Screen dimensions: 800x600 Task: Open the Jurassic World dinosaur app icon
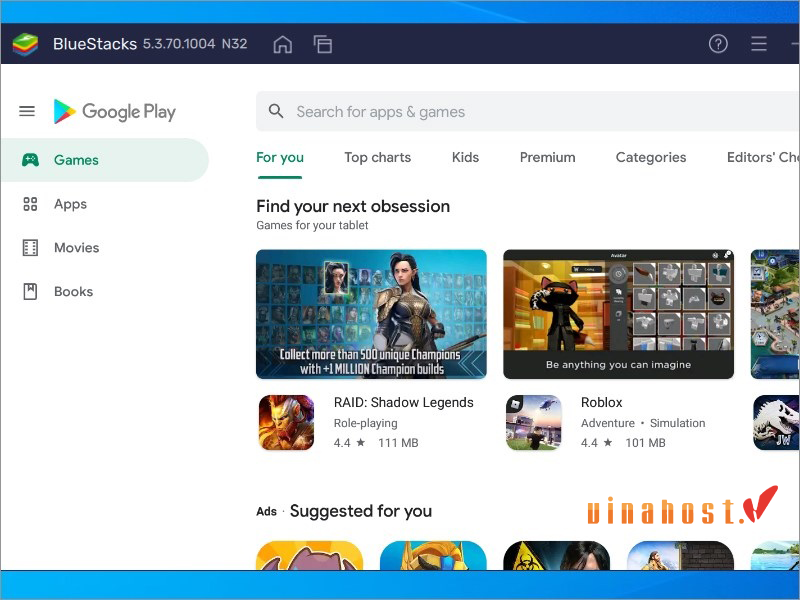tap(777, 422)
